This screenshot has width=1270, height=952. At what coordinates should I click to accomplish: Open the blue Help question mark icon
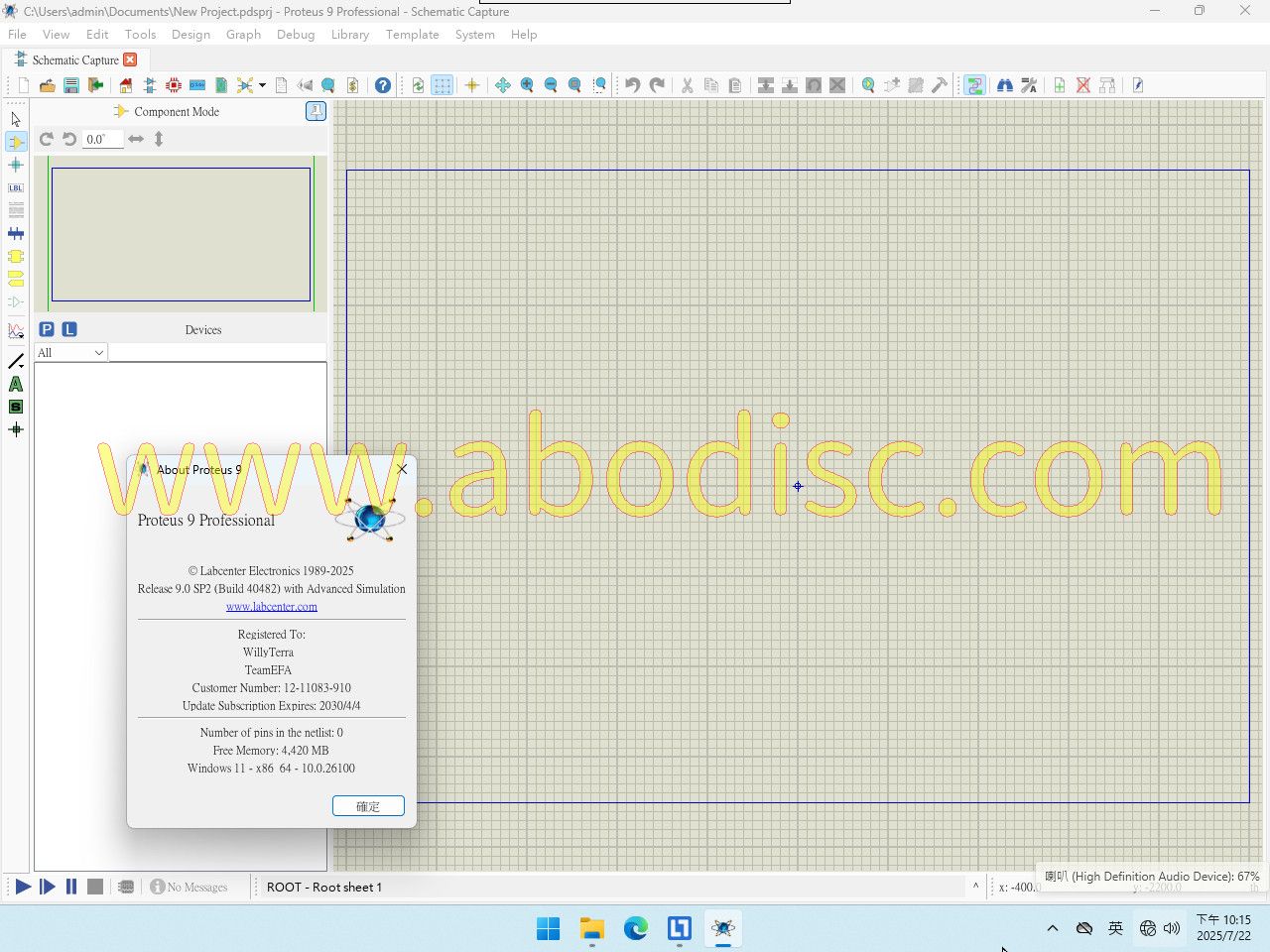pyautogui.click(x=383, y=85)
